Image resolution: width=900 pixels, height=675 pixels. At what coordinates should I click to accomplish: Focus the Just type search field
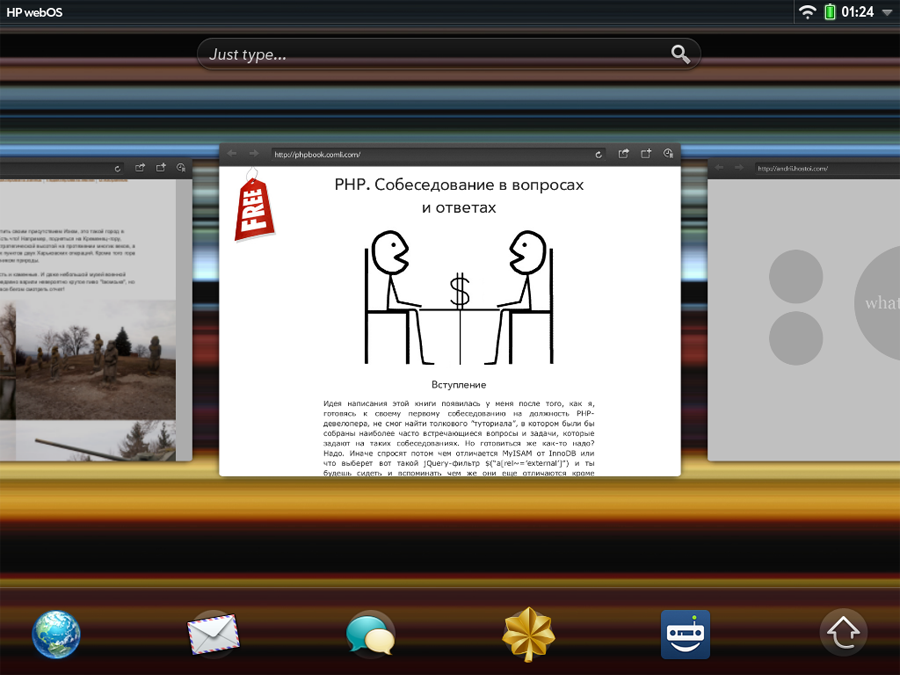pyautogui.click(x=448, y=54)
